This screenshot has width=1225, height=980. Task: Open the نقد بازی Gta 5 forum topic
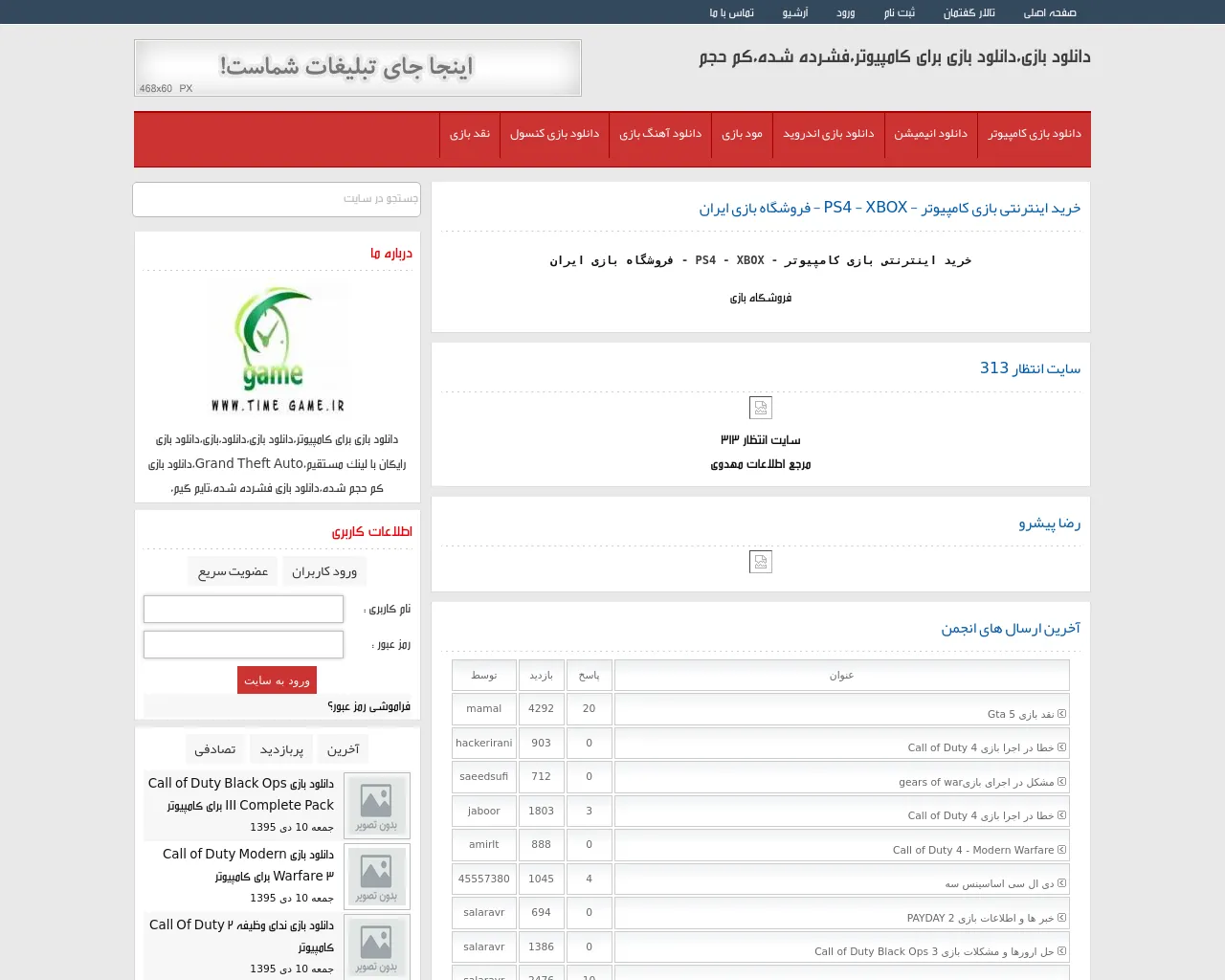coord(1020,714)
